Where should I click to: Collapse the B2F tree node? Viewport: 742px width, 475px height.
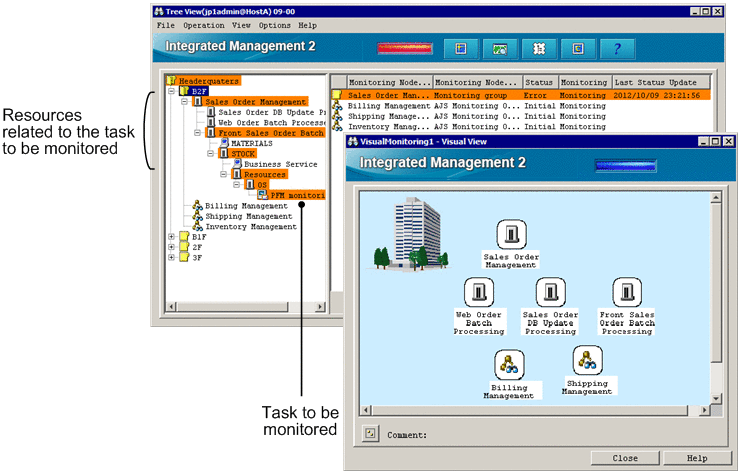coord(173,91)
